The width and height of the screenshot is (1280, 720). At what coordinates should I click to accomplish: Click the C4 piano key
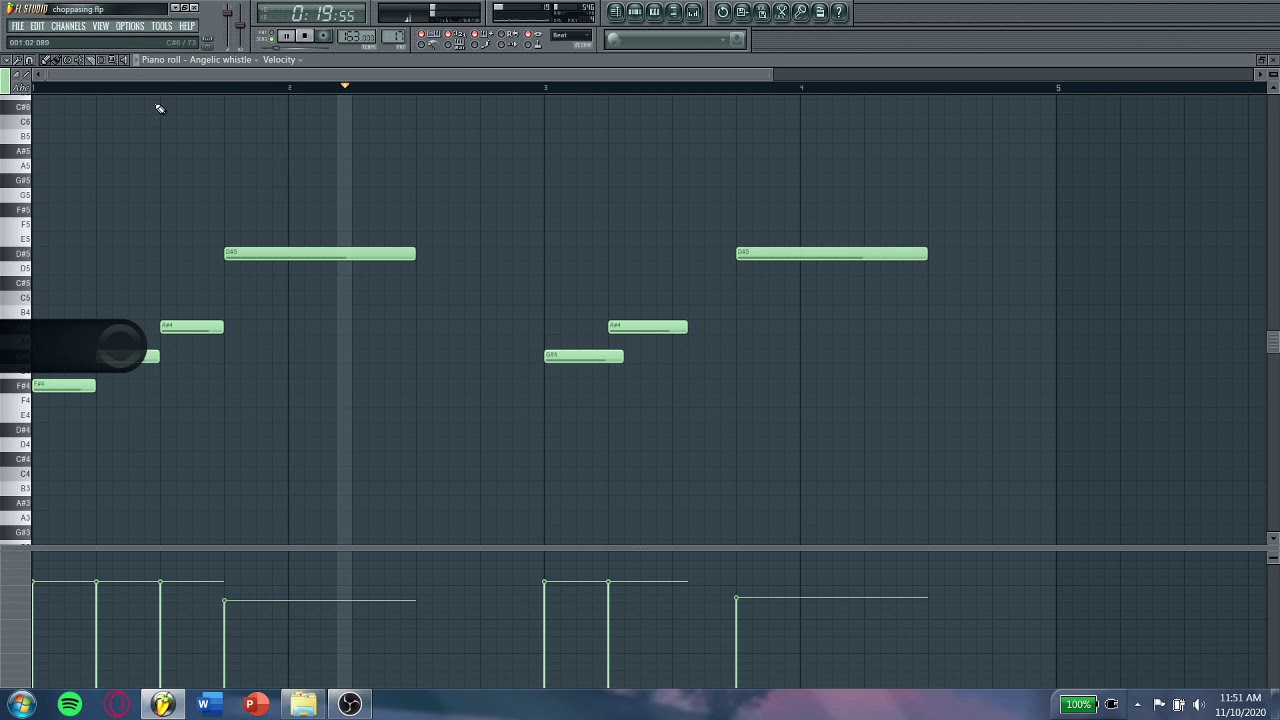tap(16, 473)
